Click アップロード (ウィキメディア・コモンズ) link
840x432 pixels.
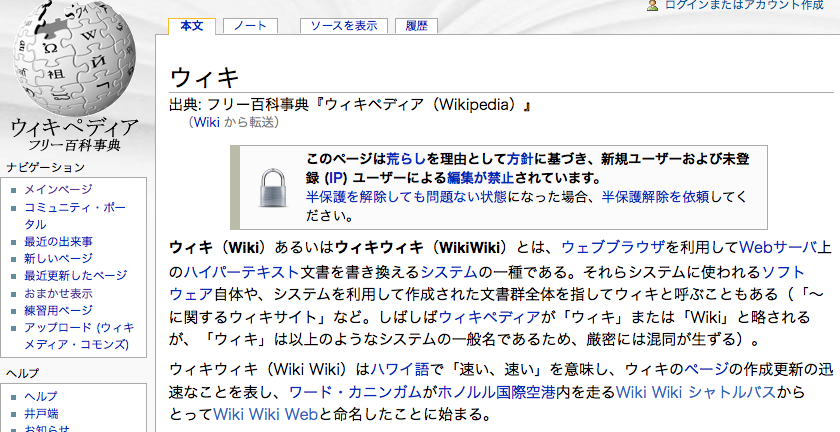79,336
